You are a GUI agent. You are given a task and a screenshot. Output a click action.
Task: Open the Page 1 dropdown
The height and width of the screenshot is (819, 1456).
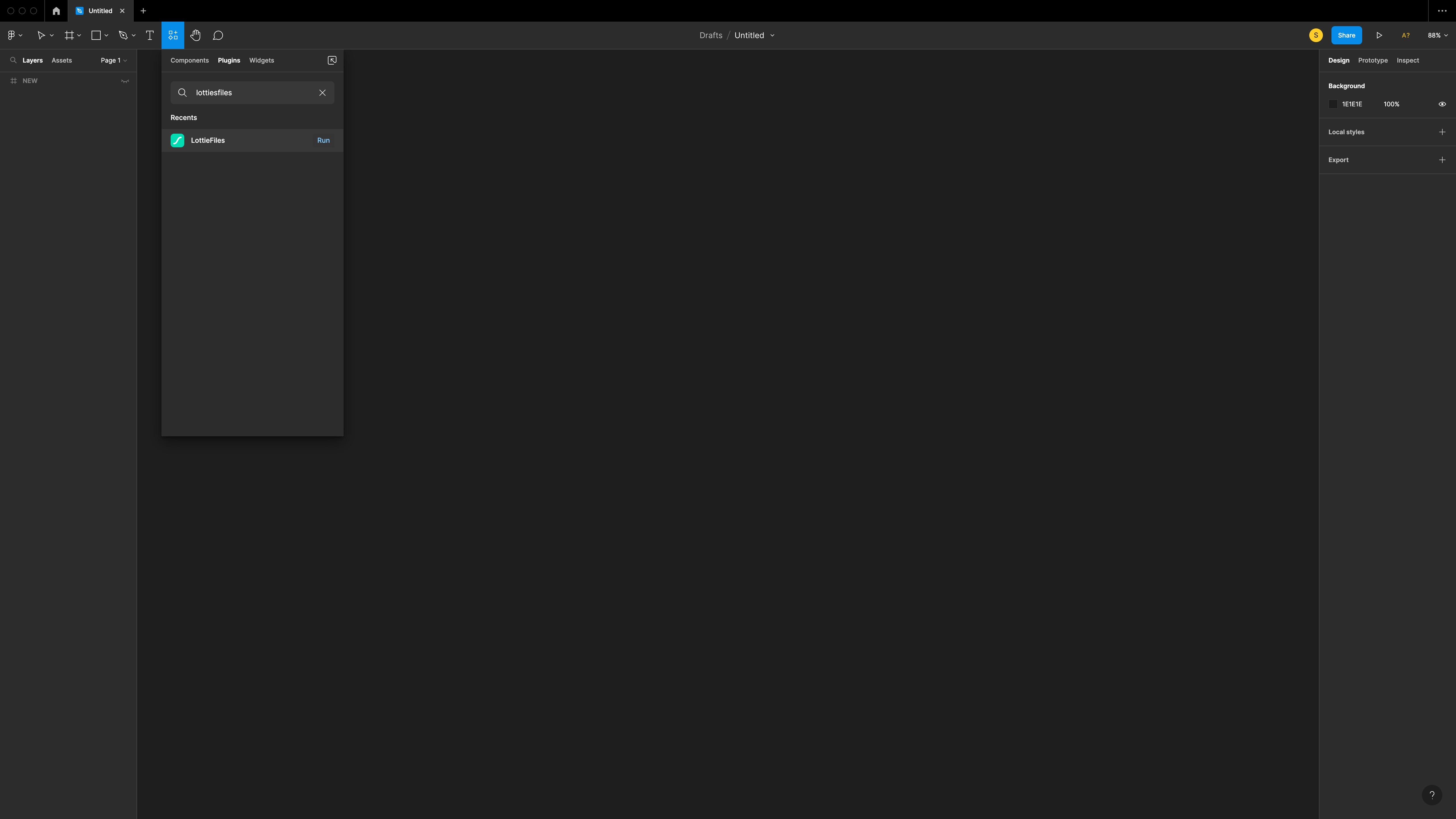113,60
